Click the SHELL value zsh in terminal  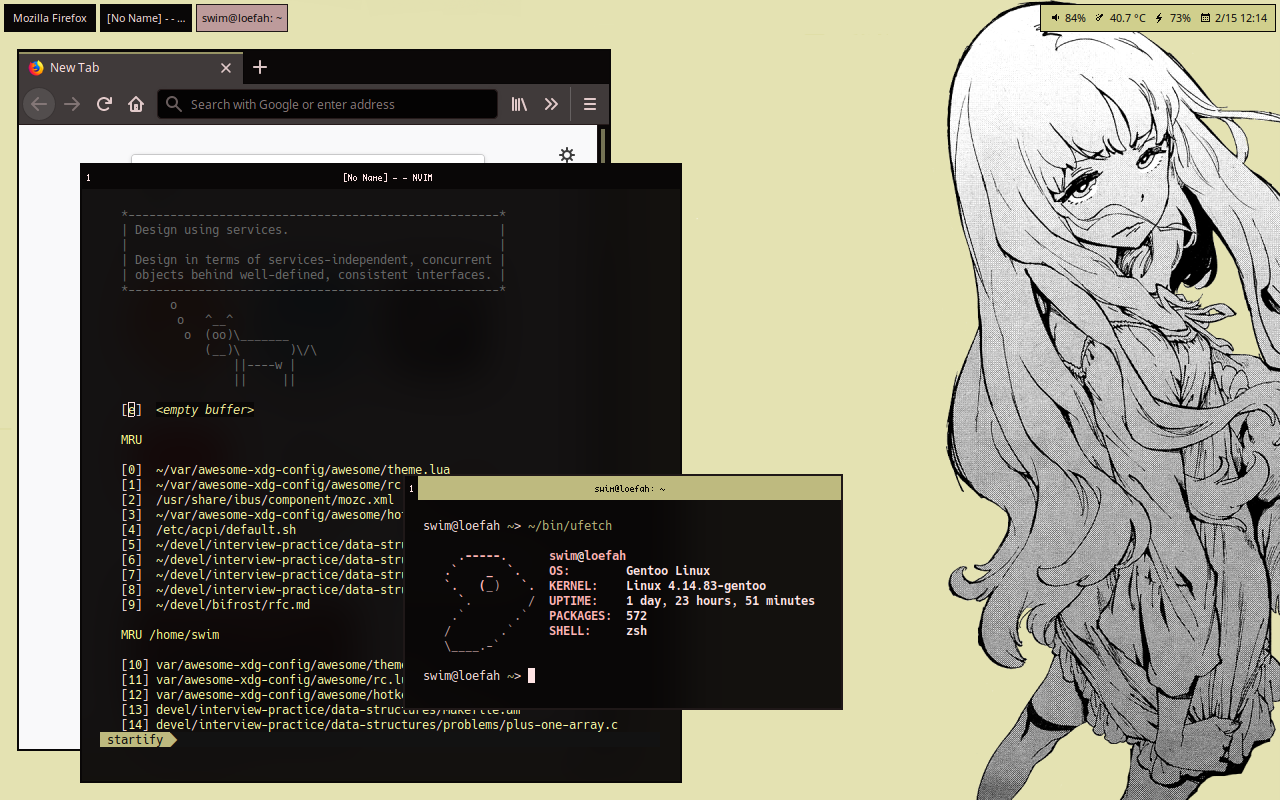pos(637,631)
